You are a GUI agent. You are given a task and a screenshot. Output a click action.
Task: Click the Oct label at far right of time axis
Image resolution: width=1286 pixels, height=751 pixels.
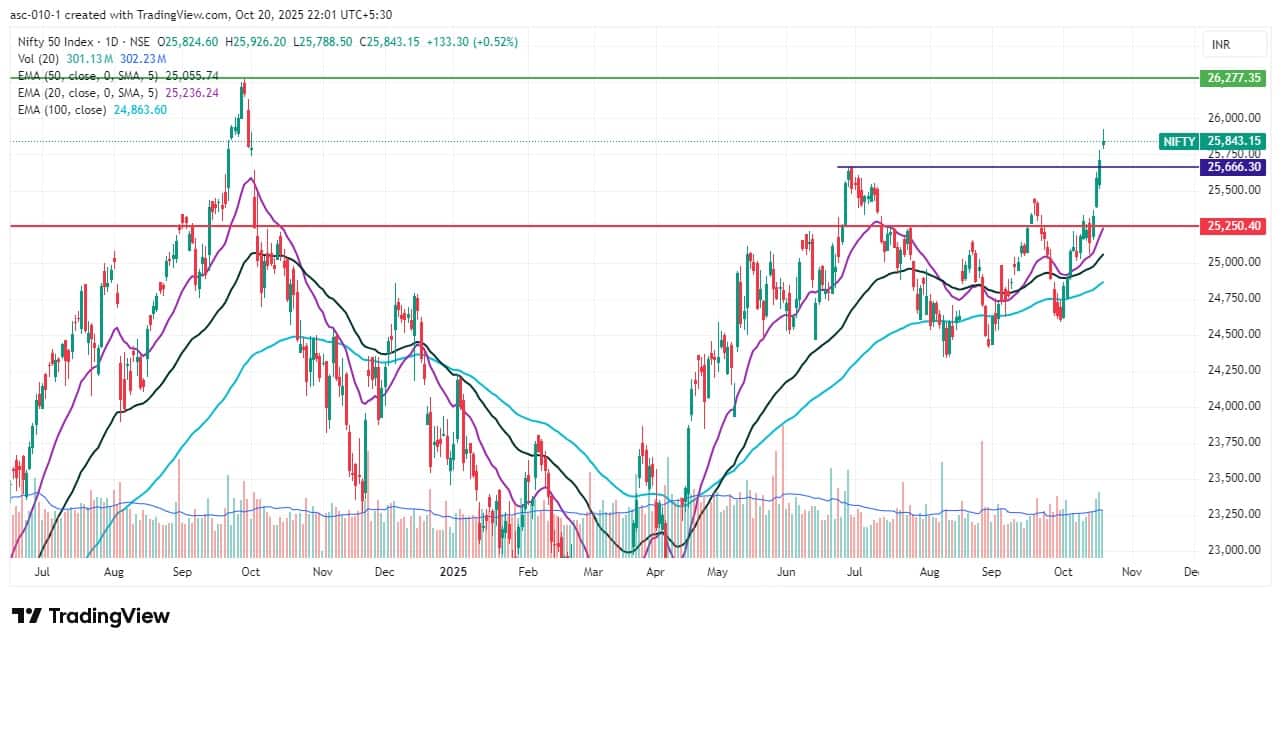pyautogui.click(x=1062, y=572)
